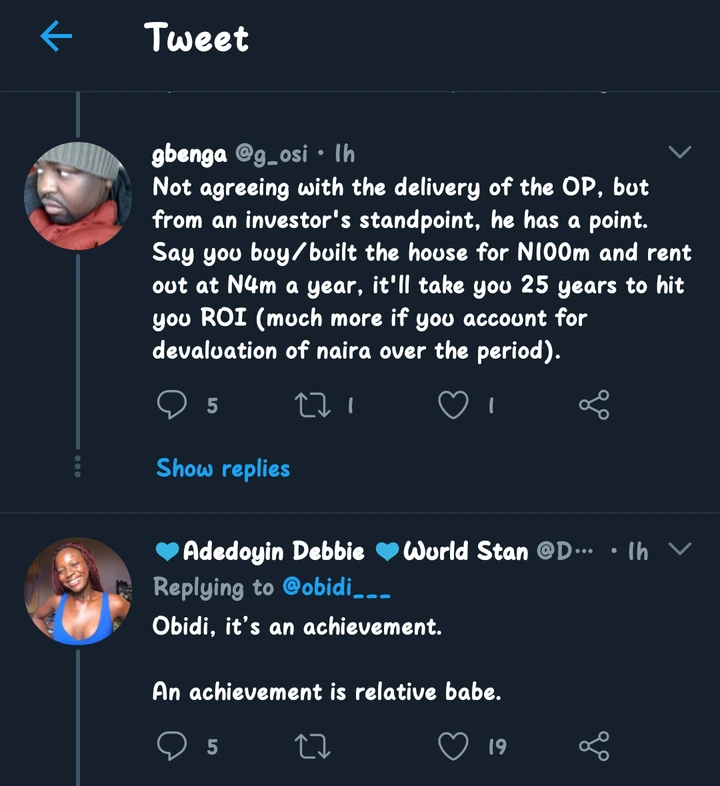
Task: Open the @obidi___ mention link
Action: [x=337, y=587]
